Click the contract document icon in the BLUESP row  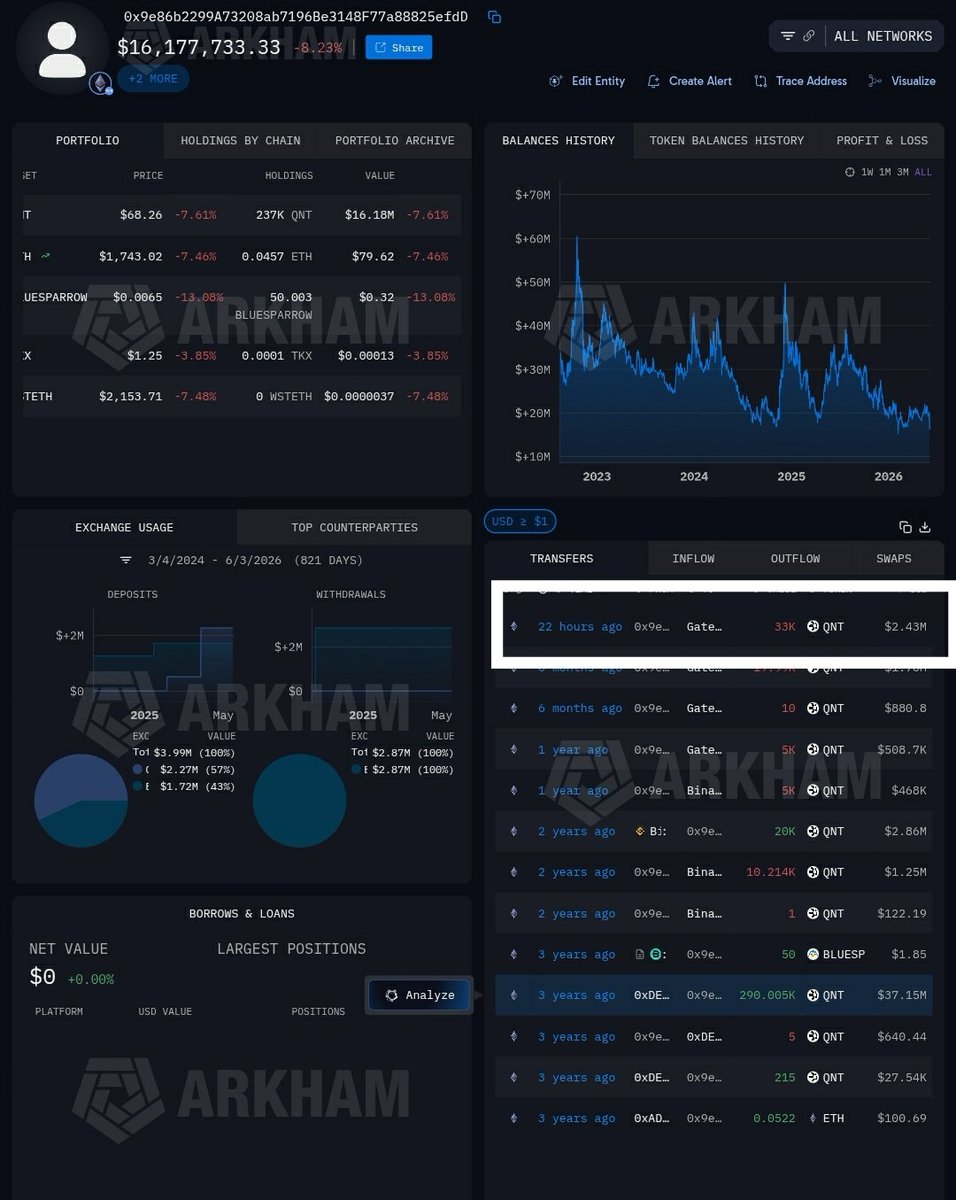coord(640,954)
